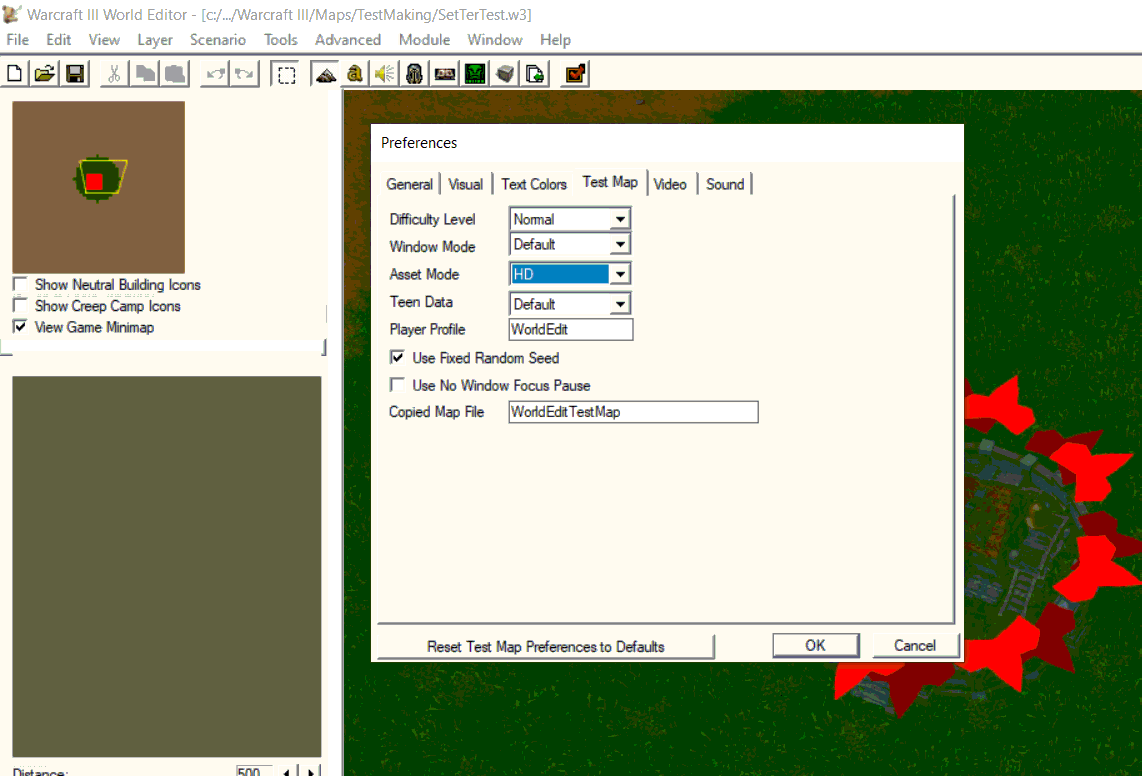1142x776 pixels.
Task: Click the minimap preview thumbnail
Action: tap(98, 187)
